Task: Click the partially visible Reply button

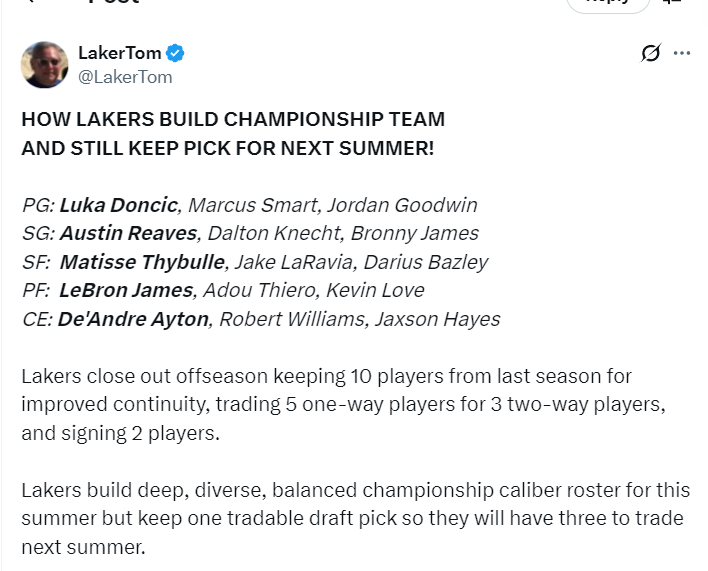Action: point(608,4)
